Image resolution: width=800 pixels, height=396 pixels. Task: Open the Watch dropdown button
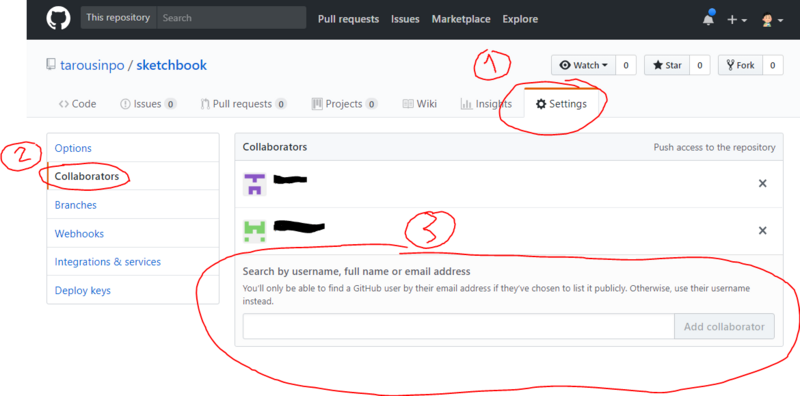[x=583, y=65]
